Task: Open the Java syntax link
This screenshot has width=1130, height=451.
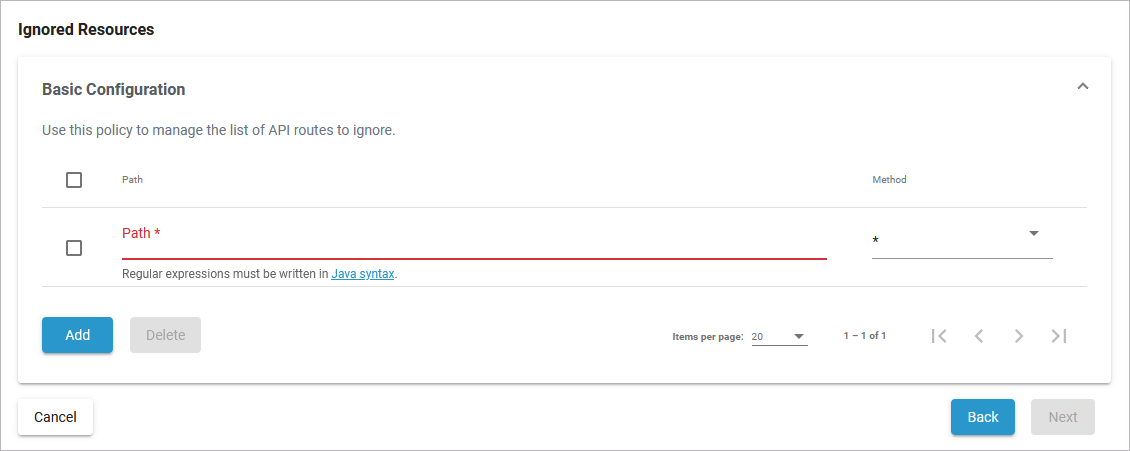Action: click(x=363, y=273)
